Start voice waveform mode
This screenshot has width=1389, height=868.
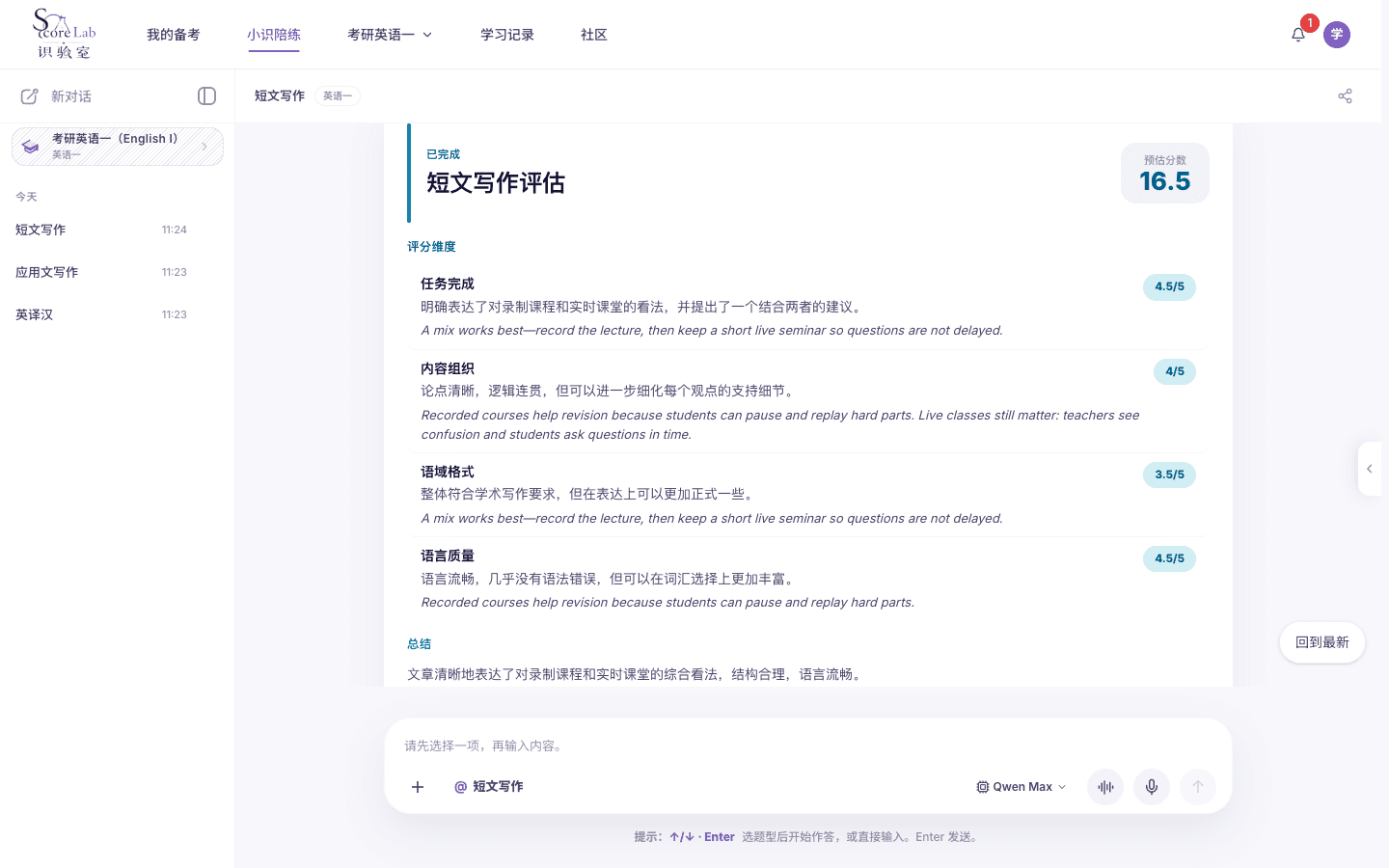1105,787
